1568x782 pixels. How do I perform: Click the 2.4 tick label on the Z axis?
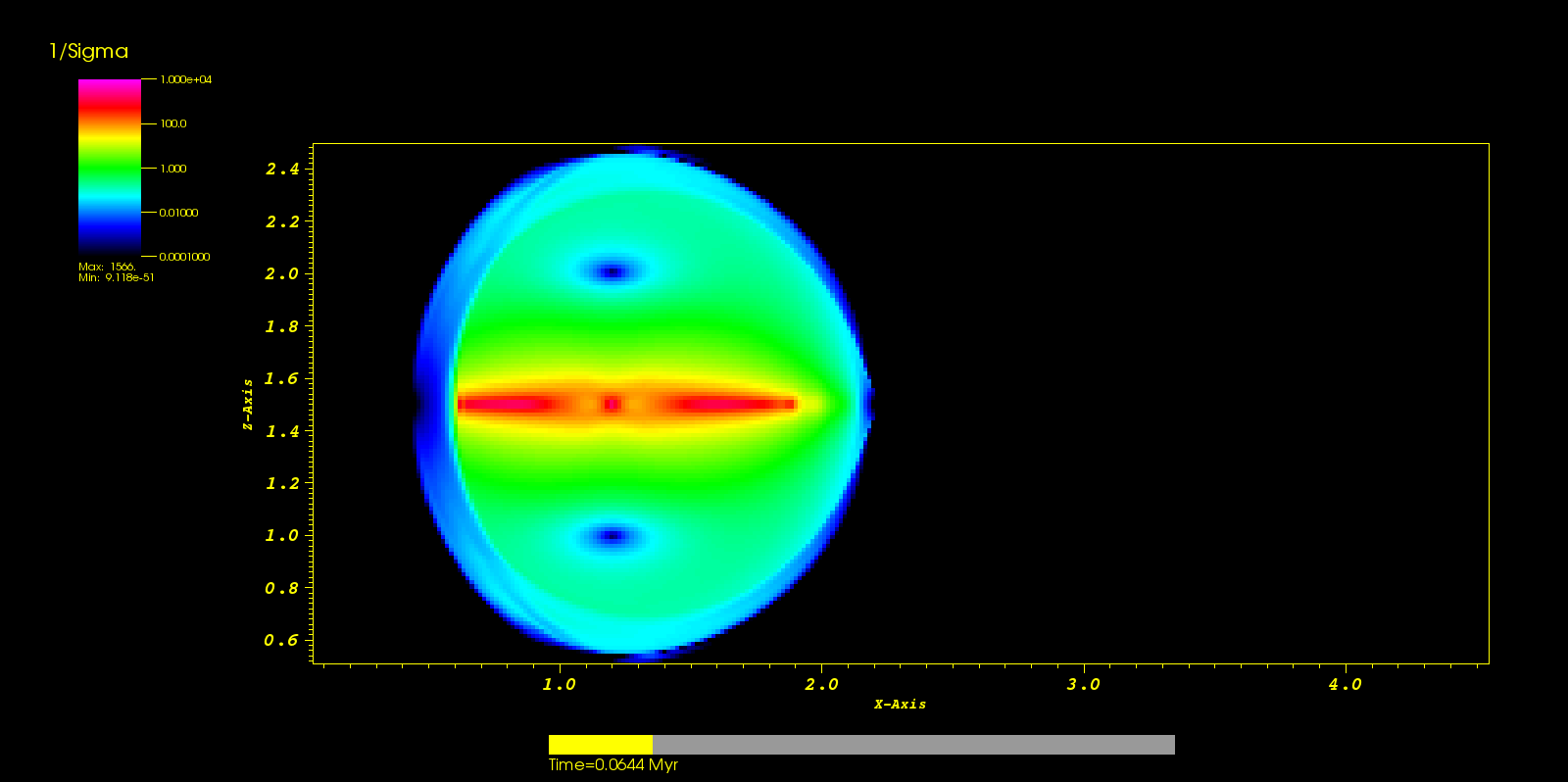(282, 170)
